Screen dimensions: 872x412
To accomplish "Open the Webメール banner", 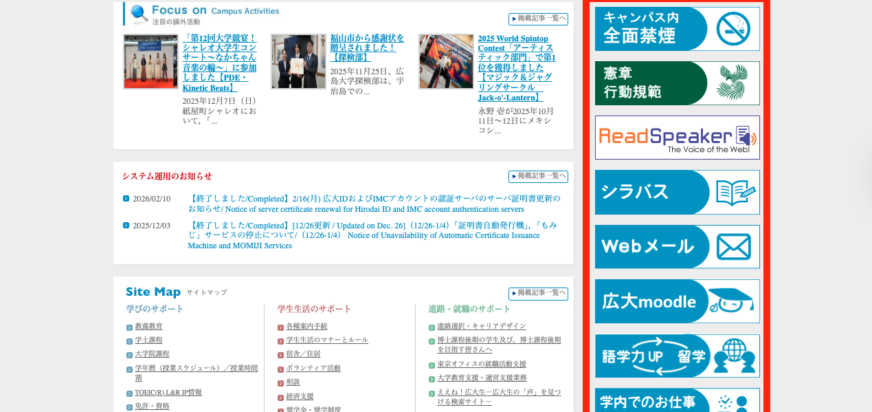I will [677, 246].
